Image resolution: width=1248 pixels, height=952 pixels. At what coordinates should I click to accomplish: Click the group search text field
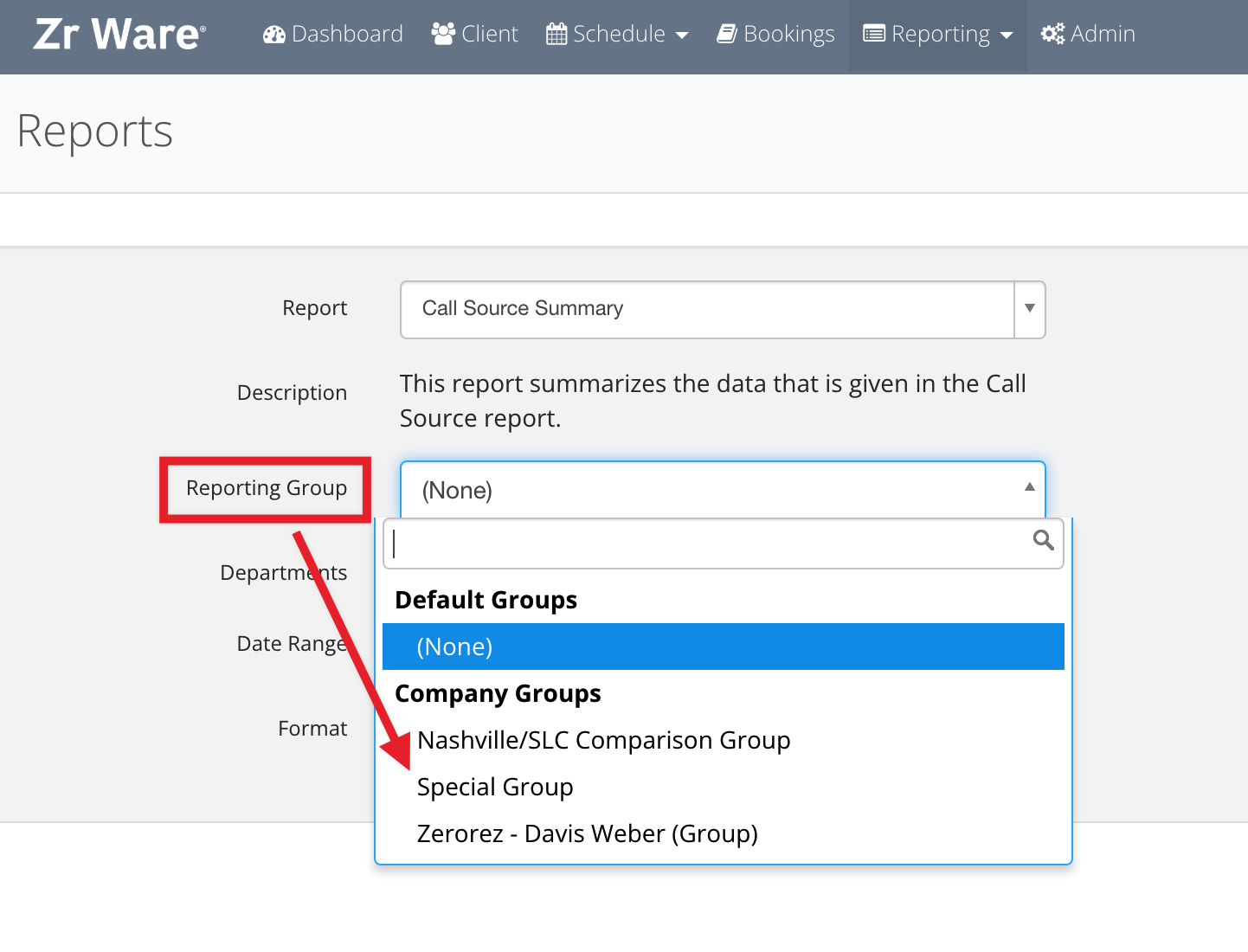(x=724, y=544)
